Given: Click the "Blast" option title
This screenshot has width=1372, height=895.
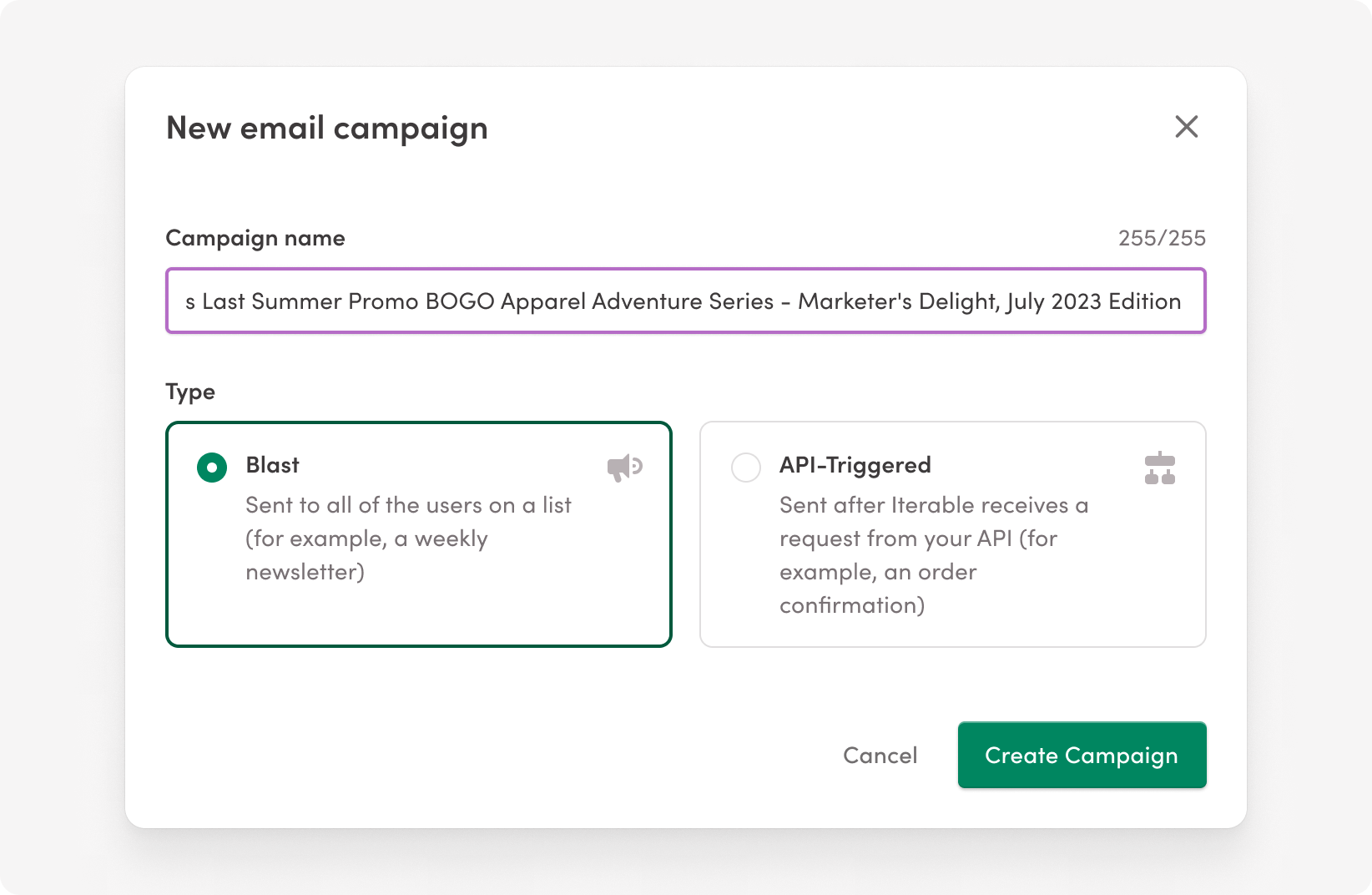Looking at the screenshot, I should tap(272, 465).
